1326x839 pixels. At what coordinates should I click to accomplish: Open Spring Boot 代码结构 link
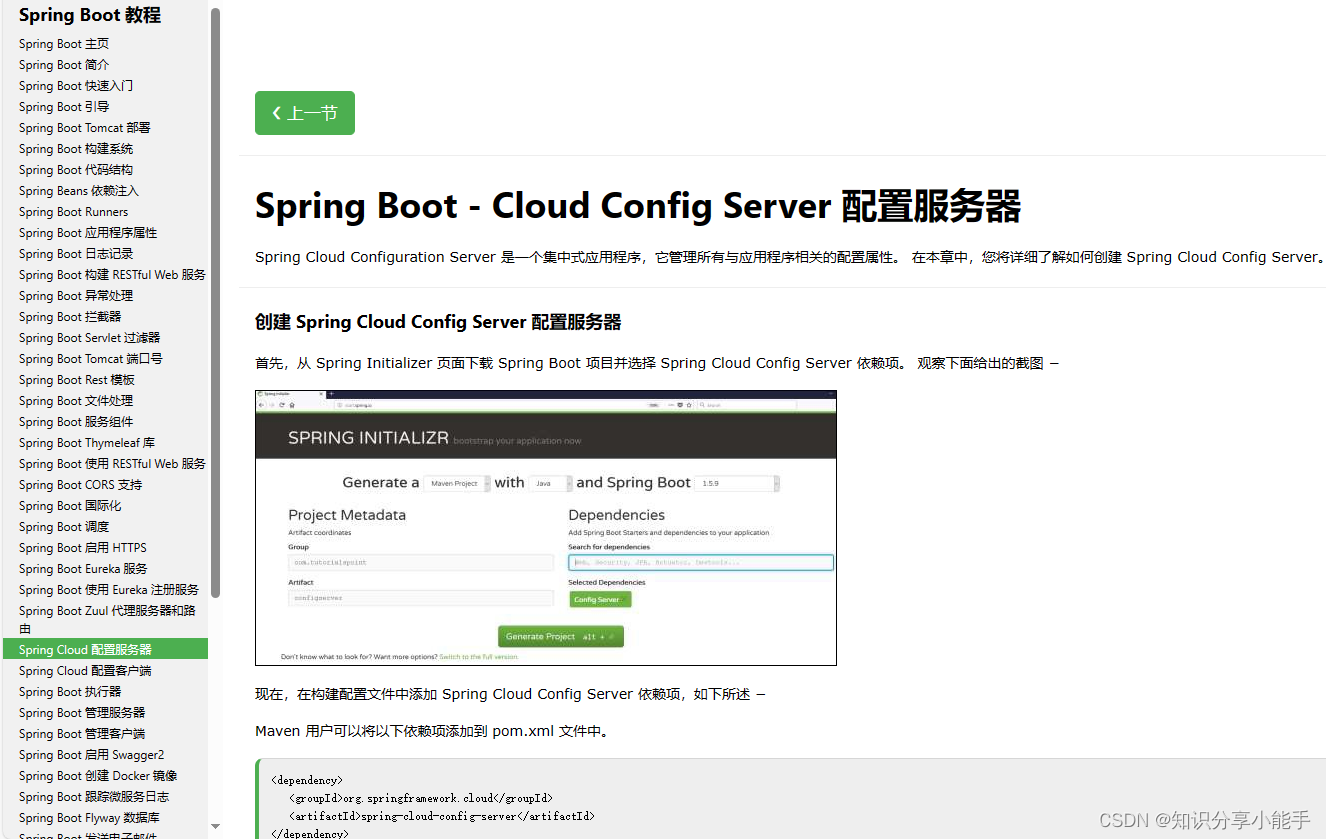tap(76, 170)
